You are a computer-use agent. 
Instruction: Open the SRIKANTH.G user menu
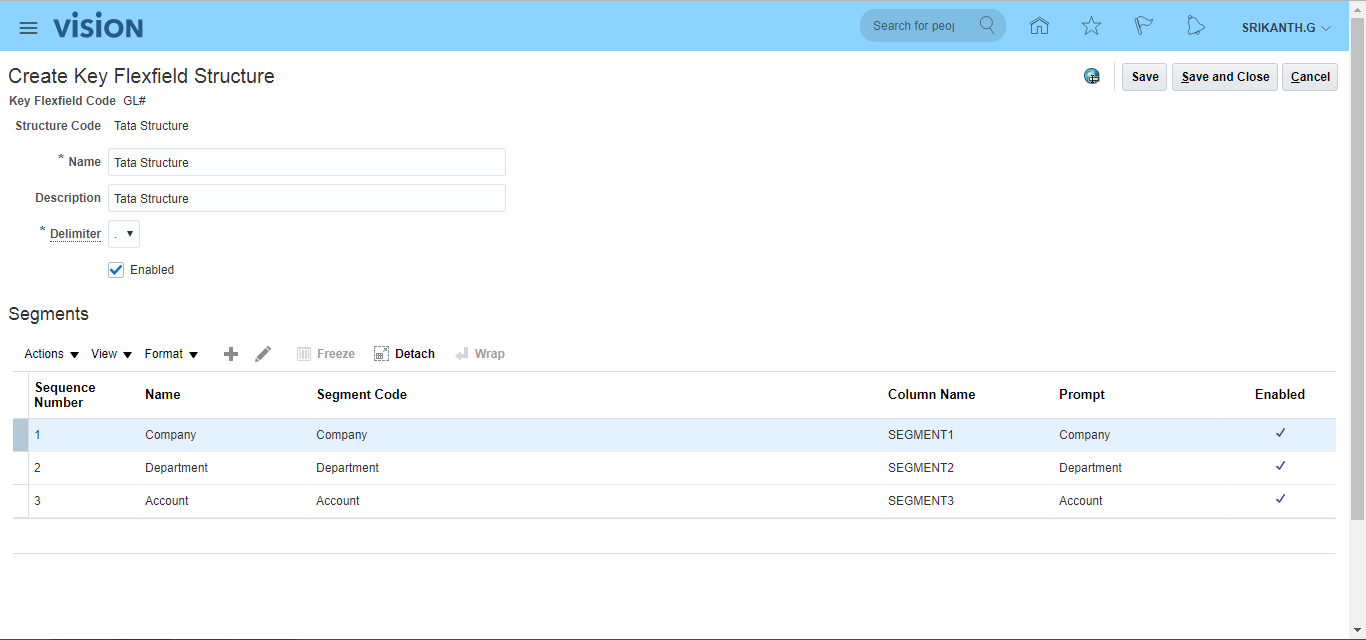click(x=1286, y=28)
